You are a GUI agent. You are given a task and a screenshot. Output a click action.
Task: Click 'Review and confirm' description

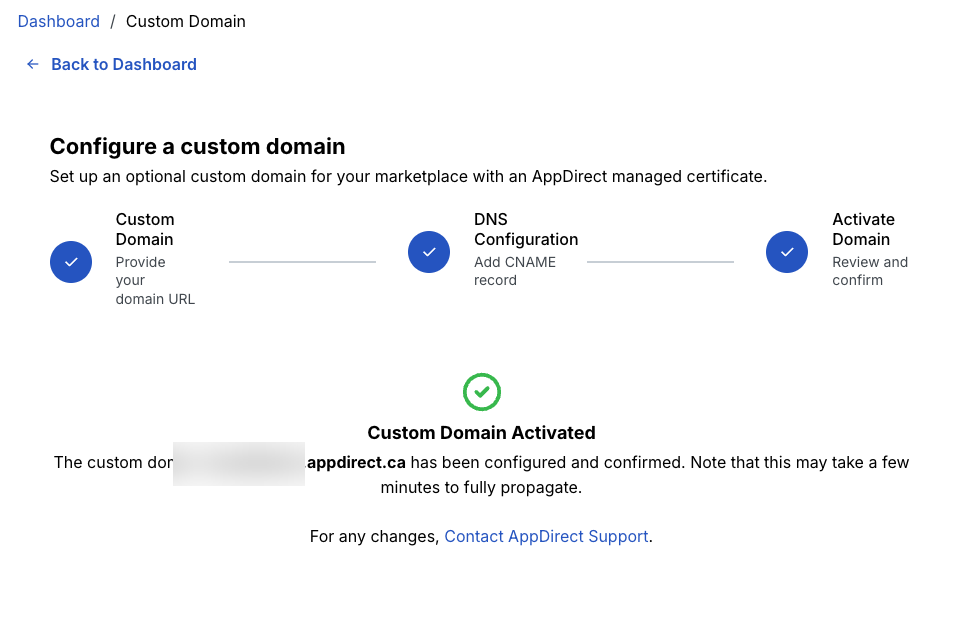(x=870, y=271)
